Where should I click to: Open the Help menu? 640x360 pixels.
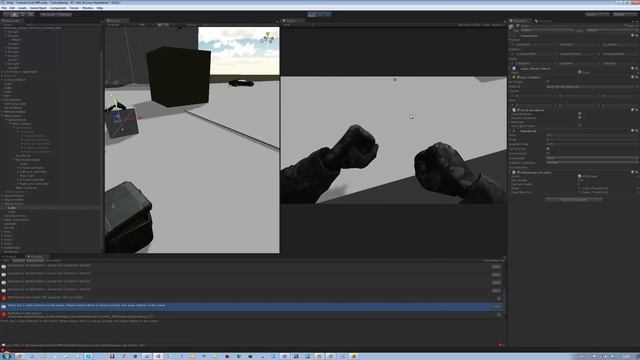[x=100, y=8]
